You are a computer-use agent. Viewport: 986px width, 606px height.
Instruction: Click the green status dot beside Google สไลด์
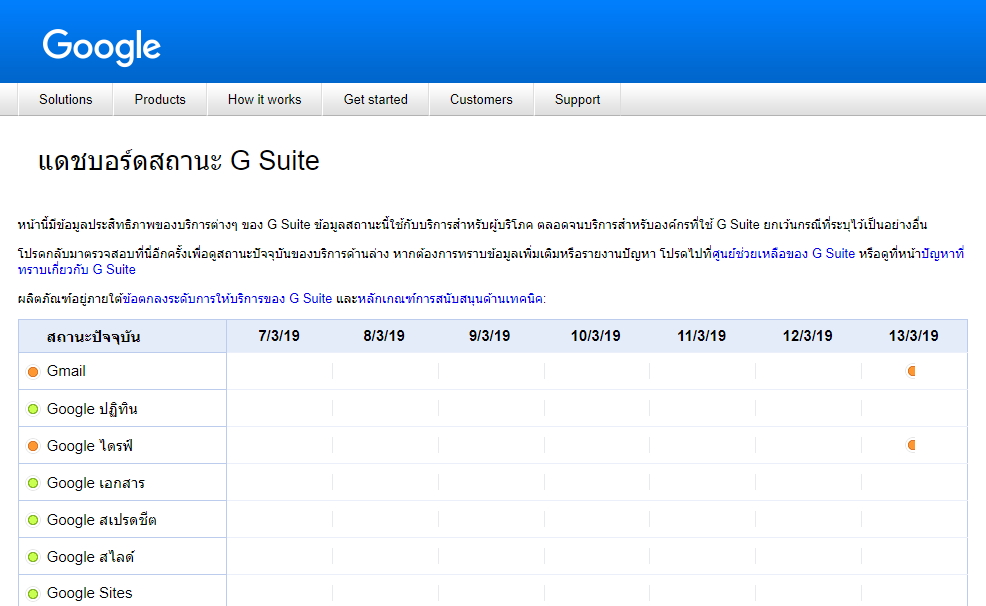(x=33, y=558)
